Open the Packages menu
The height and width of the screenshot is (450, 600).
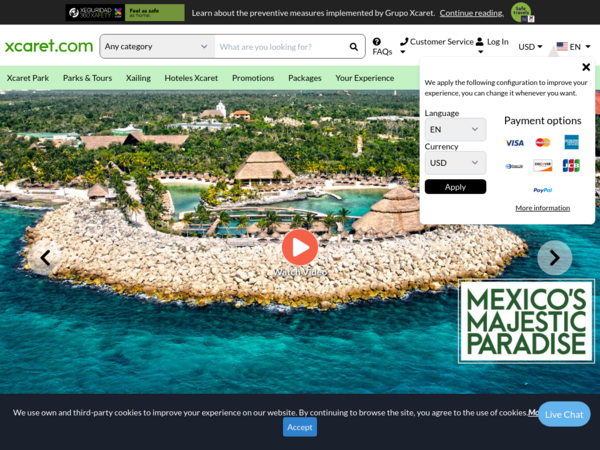coord(305,78)
